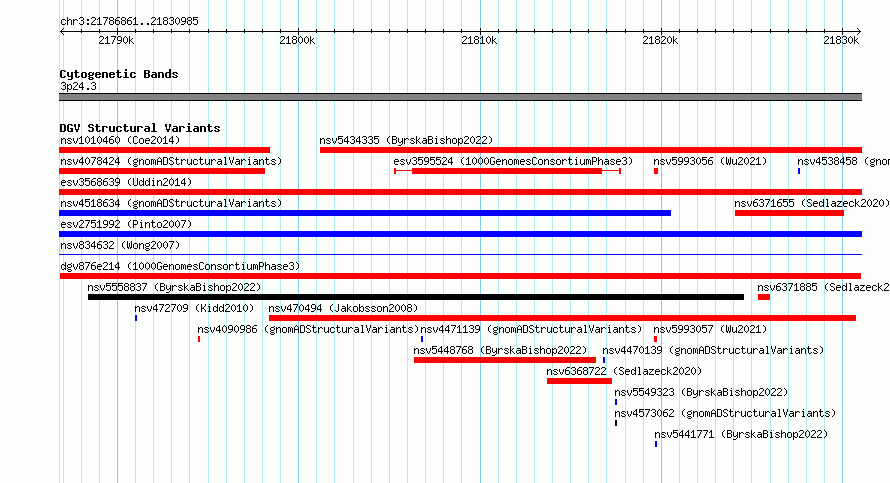
Task: Click the nsv1010460 (Coe2014) variant label
Action: (120, 140)
